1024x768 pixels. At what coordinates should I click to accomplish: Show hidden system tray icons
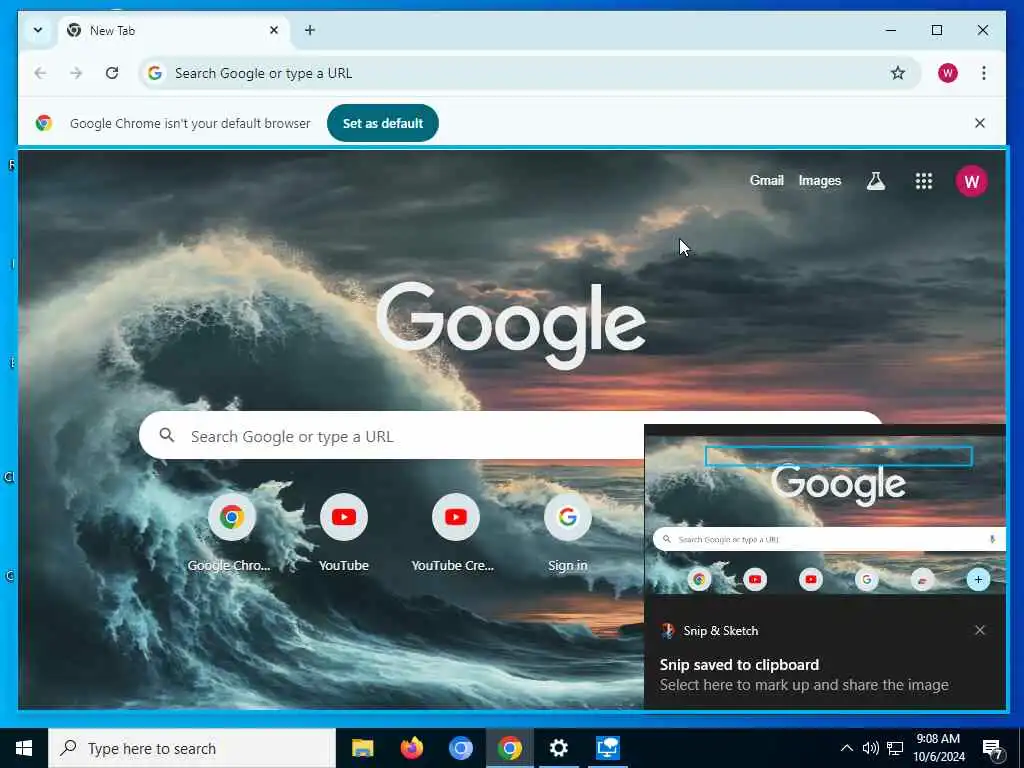click(x=846, y=748)
